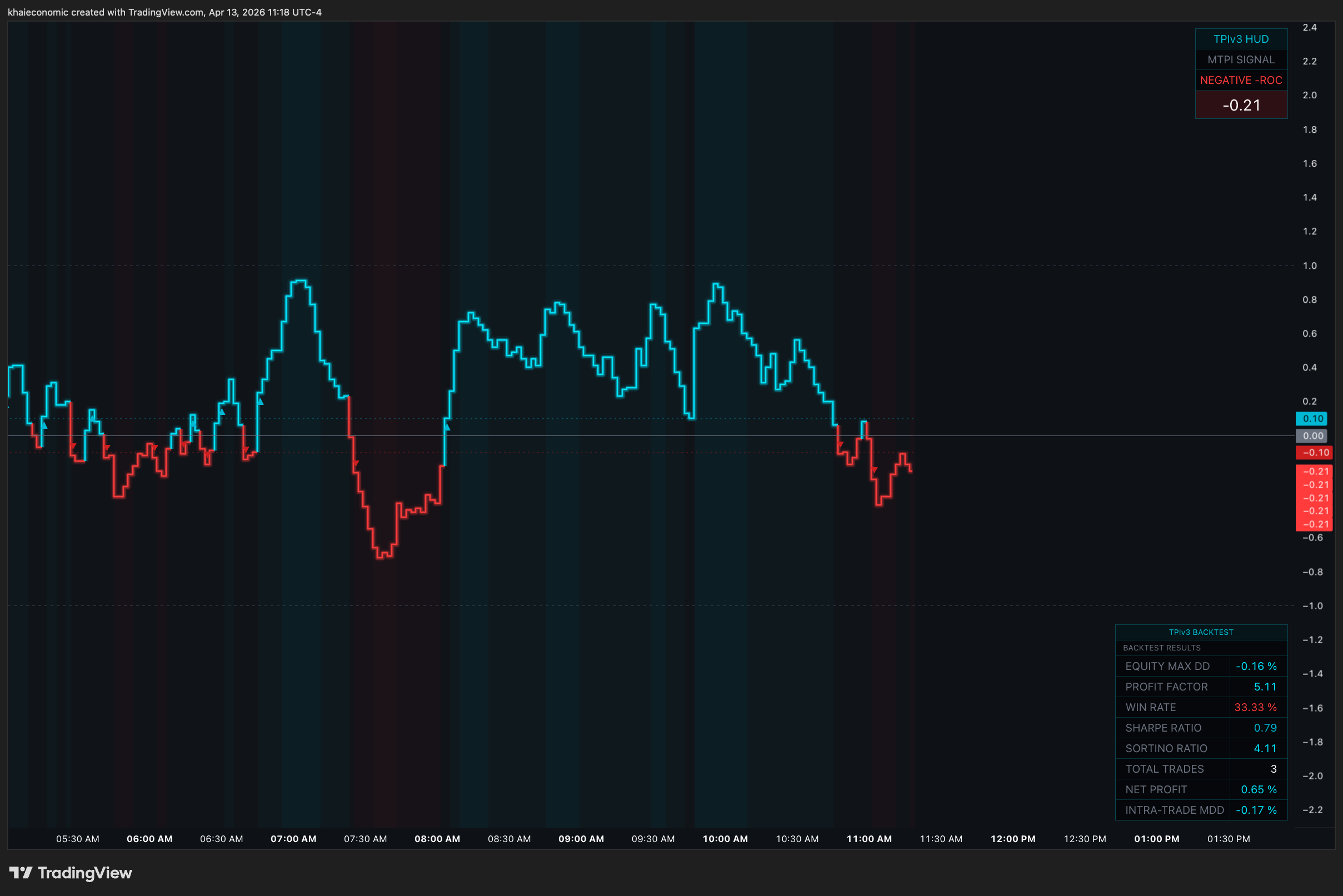Click the SORTINO RATIO label

(1166, 749)
